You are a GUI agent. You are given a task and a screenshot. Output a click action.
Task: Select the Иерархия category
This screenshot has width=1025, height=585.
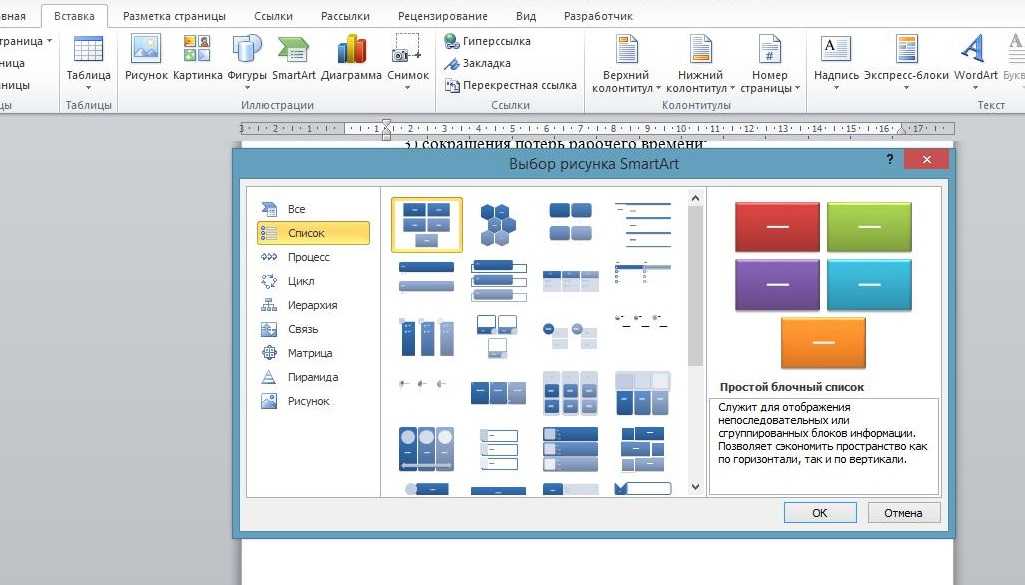pos(312,305)
